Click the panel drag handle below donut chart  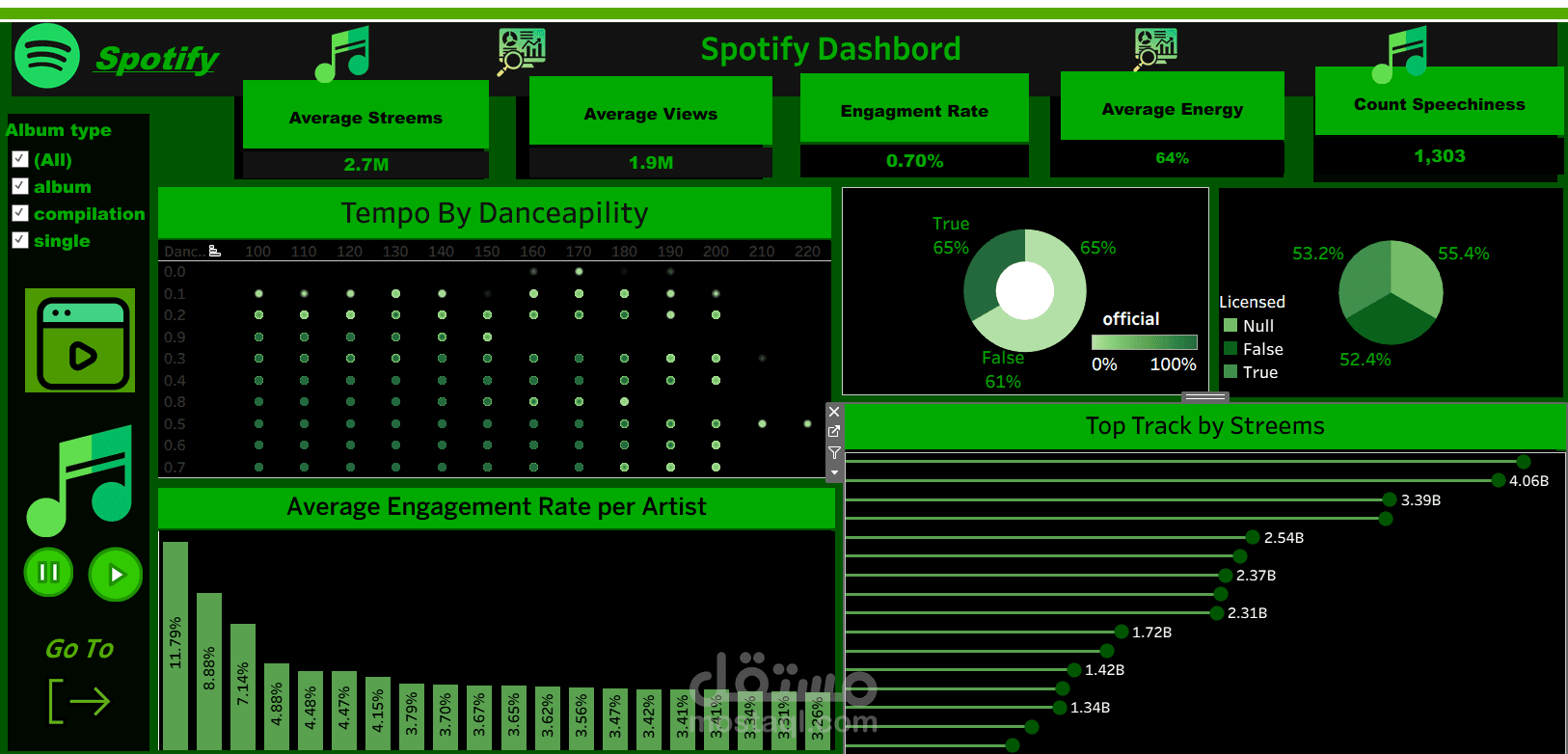coord(1205,397)
